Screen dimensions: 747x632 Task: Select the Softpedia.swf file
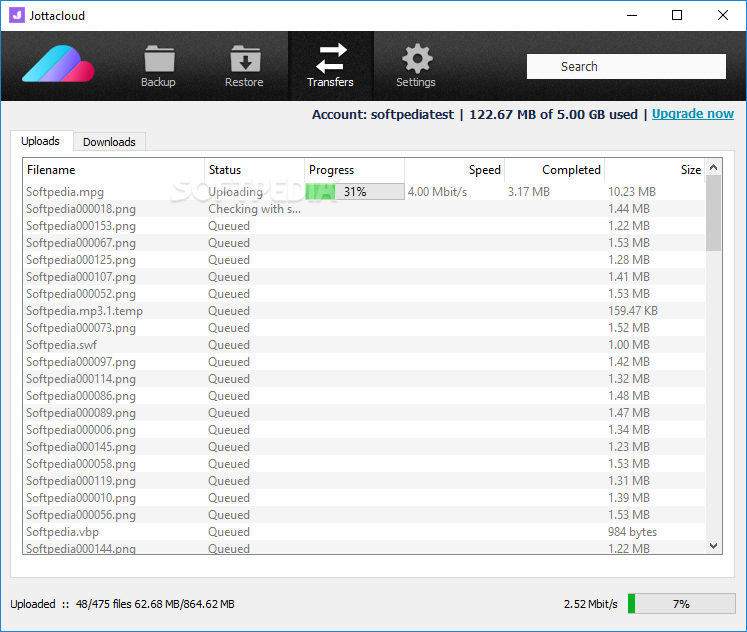tap(61, 345)
